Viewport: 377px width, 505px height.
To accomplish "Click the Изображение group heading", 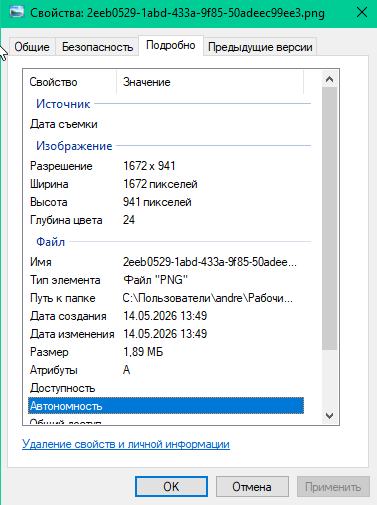I will pyautogui.click(x=74, y=146).
